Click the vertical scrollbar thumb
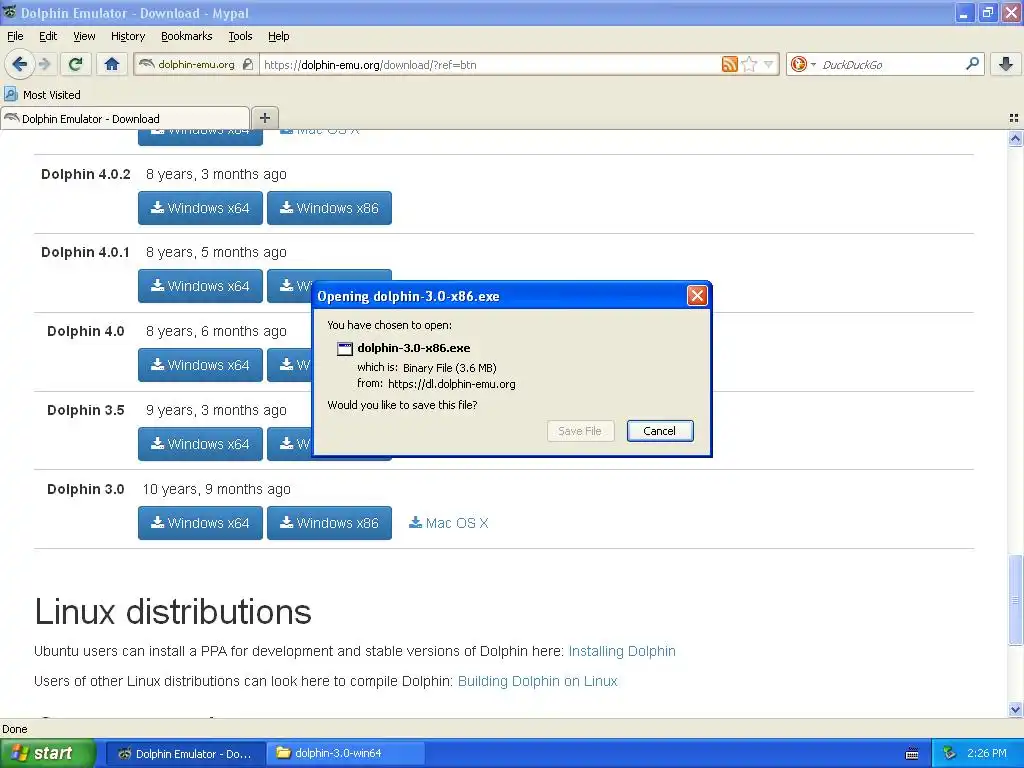This screenshot has height=768, width=1024. click(1015, 600)
